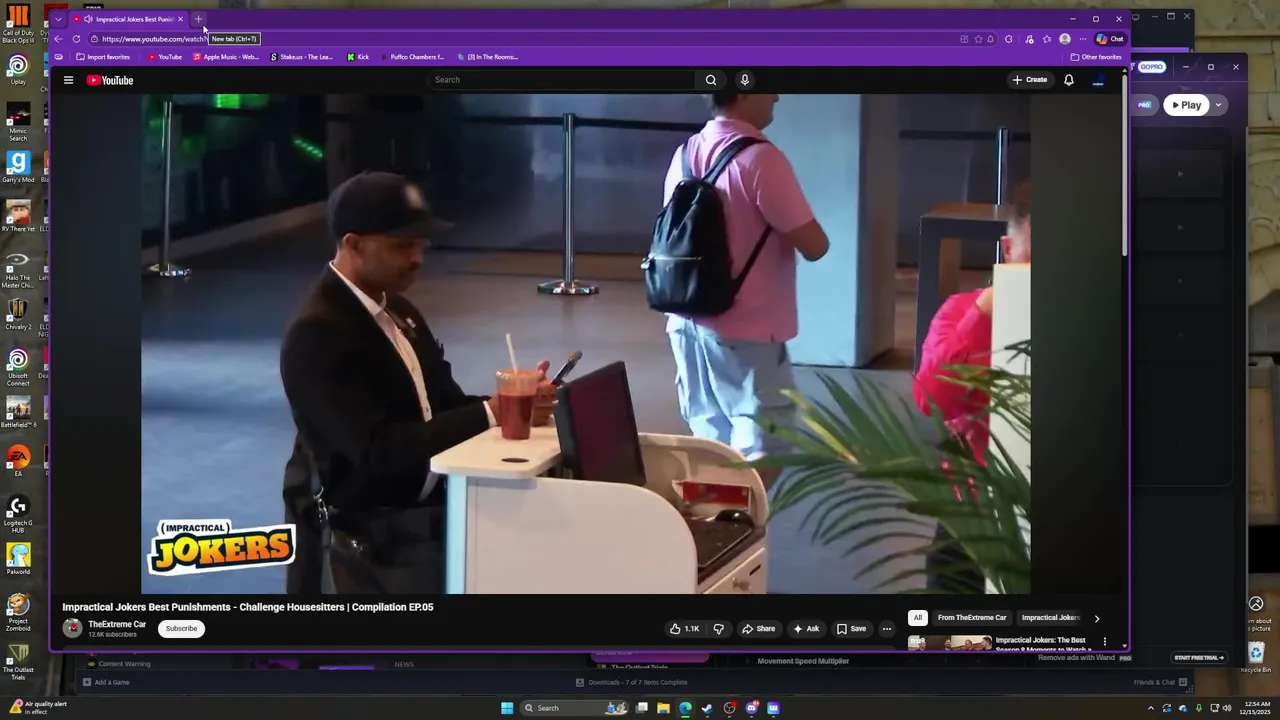Open Call of Duty Black Ops desktop icon
Image resolution: width=1280 pixels, height=720 pixels.
[18, 24]
